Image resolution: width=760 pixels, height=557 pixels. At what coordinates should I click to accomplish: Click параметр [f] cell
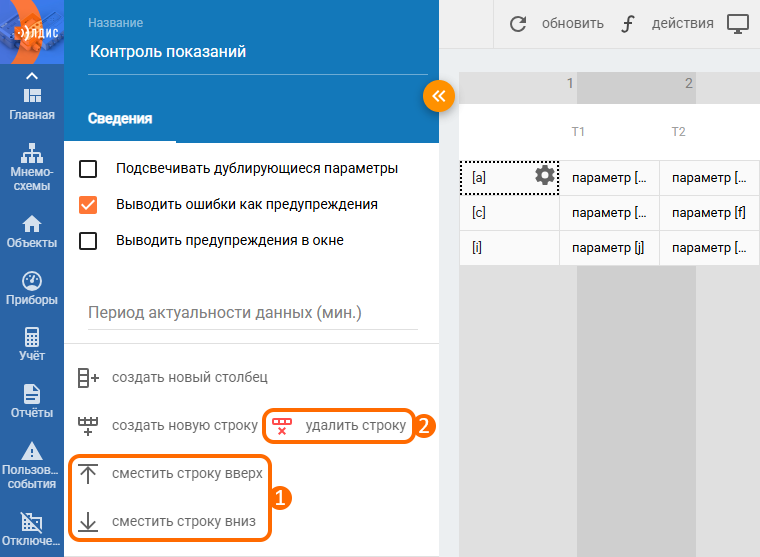click(709, 213)
